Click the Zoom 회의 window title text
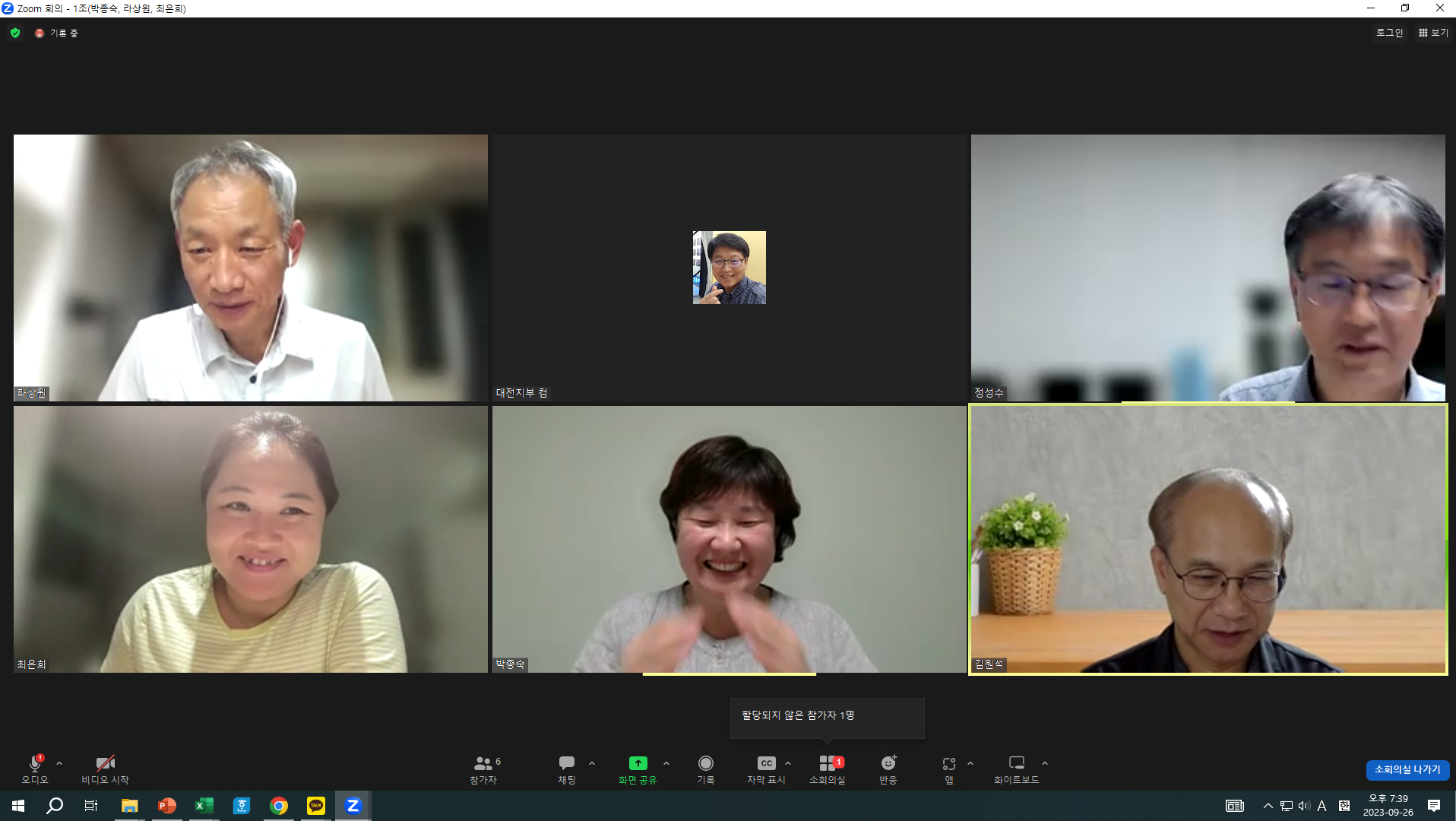The height and width of the screenshot is (821, 1456). point(102,8)
